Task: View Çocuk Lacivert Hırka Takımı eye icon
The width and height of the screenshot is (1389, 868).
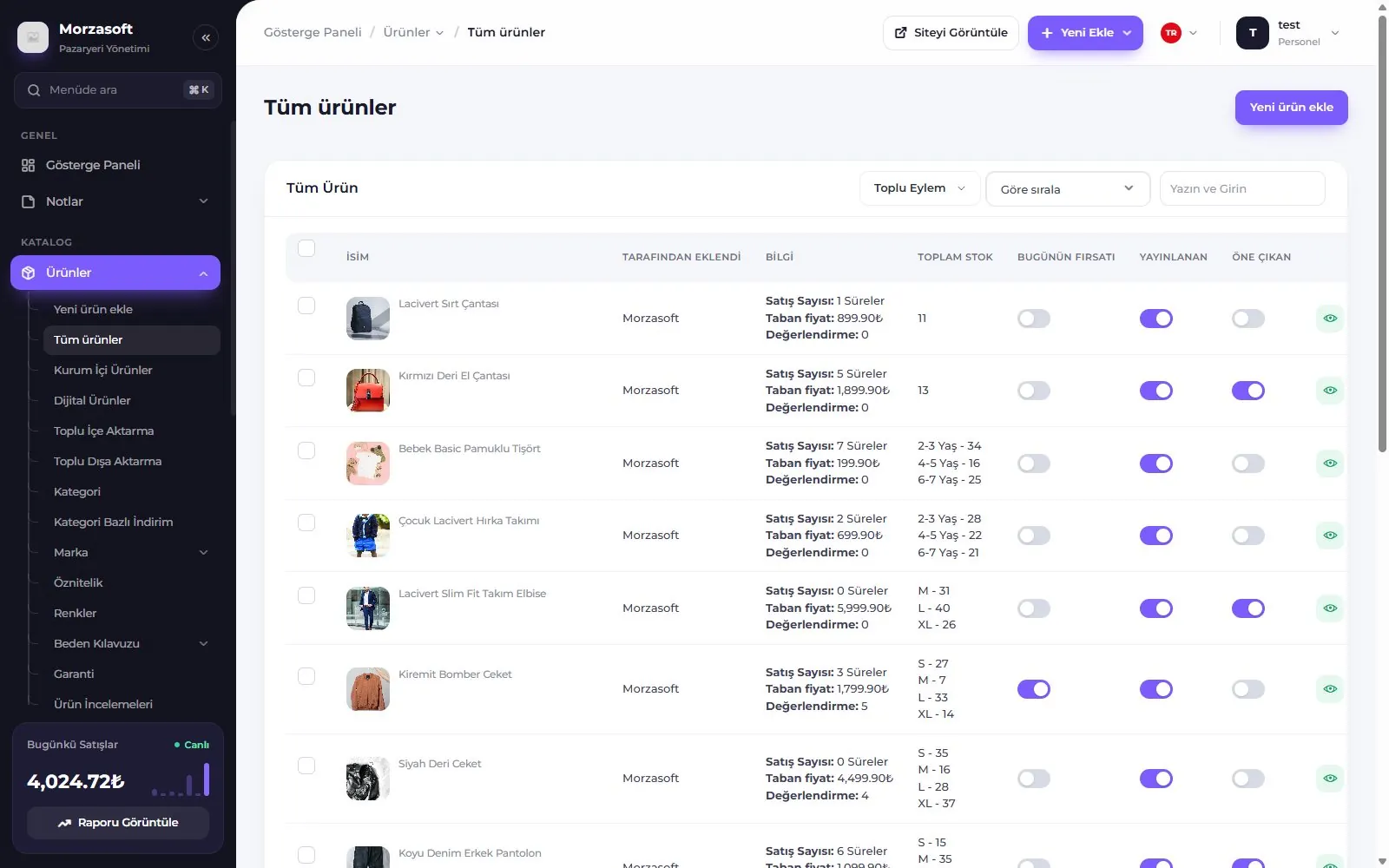Action: (x=1330, y=536)
